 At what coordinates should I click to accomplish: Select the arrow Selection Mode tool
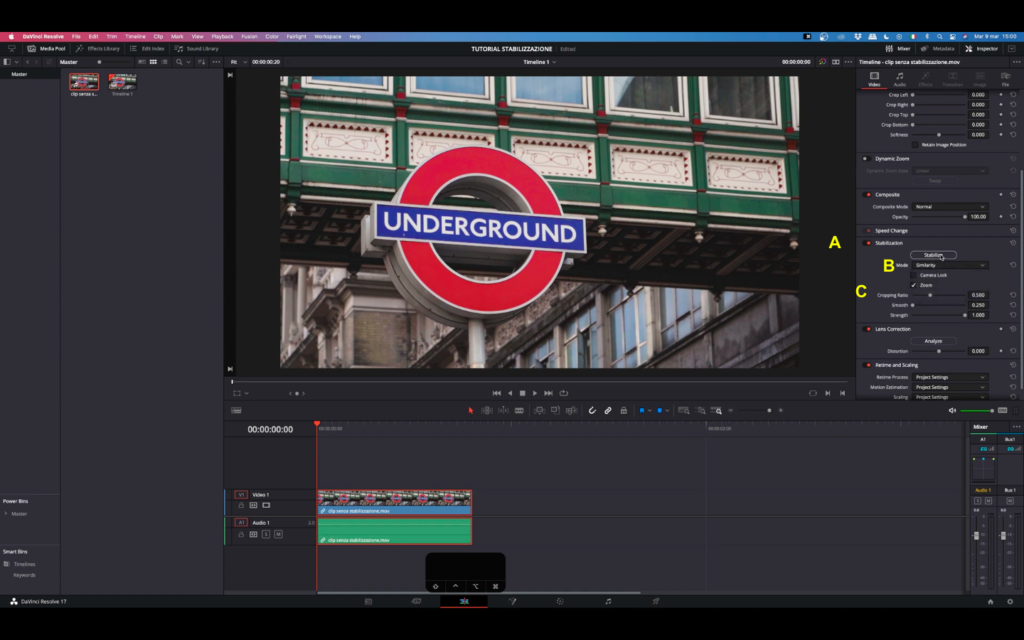point(470,411)
